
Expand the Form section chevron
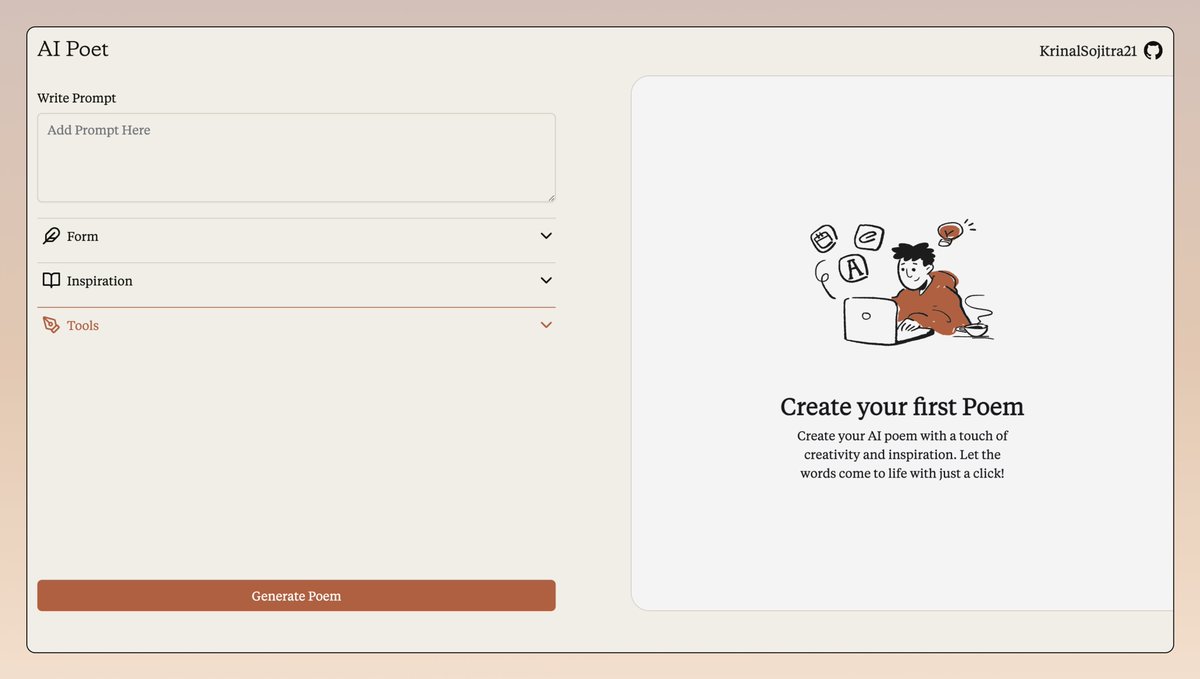point(546,236)
